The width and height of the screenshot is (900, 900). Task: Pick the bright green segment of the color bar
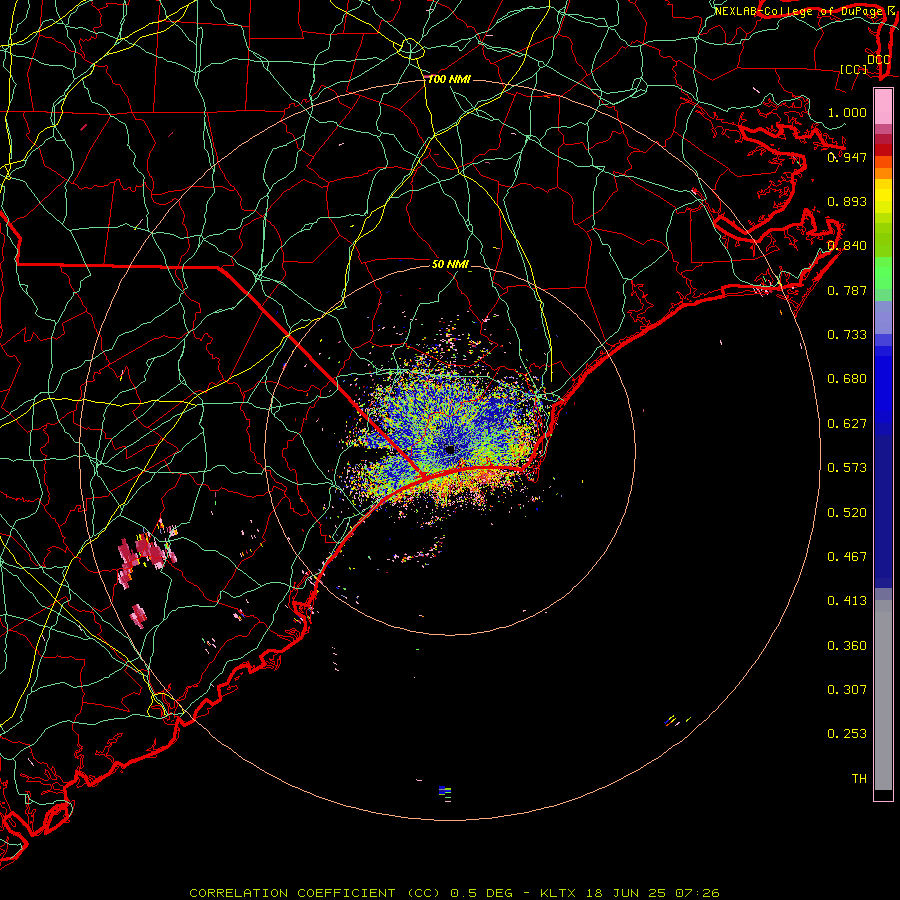(x=883, y=273)
